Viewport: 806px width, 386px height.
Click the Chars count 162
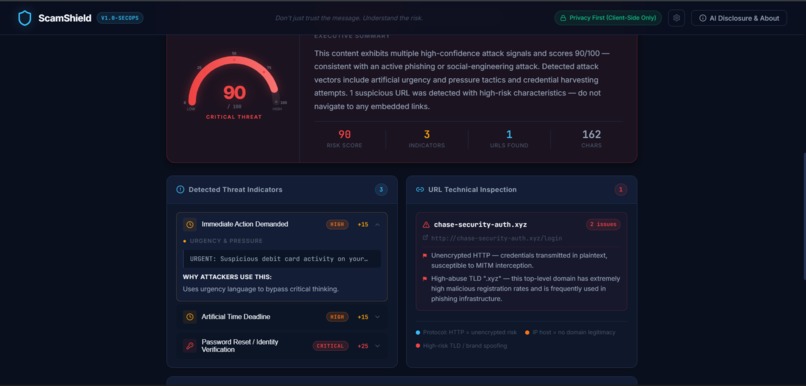592,134
